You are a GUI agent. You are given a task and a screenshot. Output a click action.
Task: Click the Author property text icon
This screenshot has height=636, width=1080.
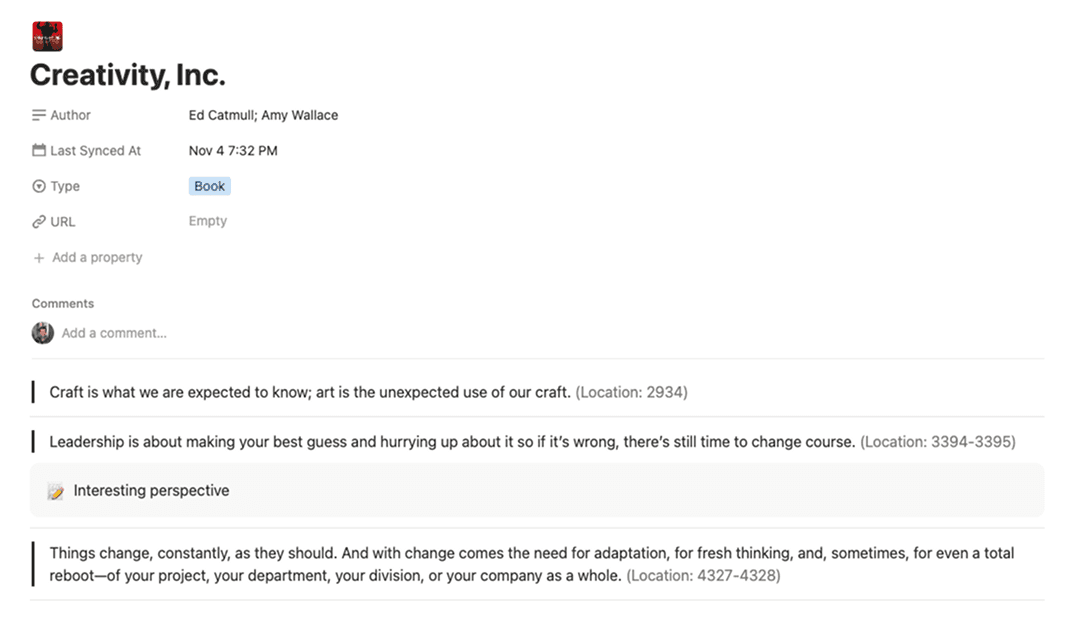click(x=39, y=115)
